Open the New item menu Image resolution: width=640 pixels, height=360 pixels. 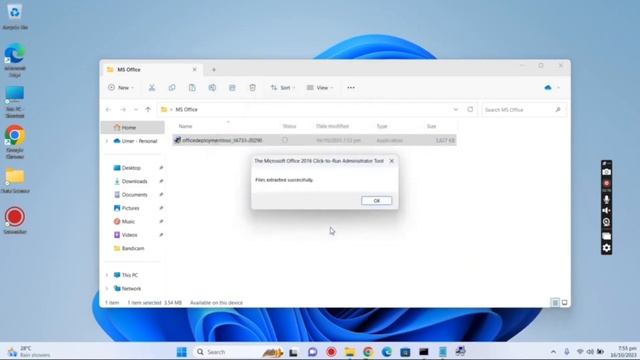click(121, 88)
